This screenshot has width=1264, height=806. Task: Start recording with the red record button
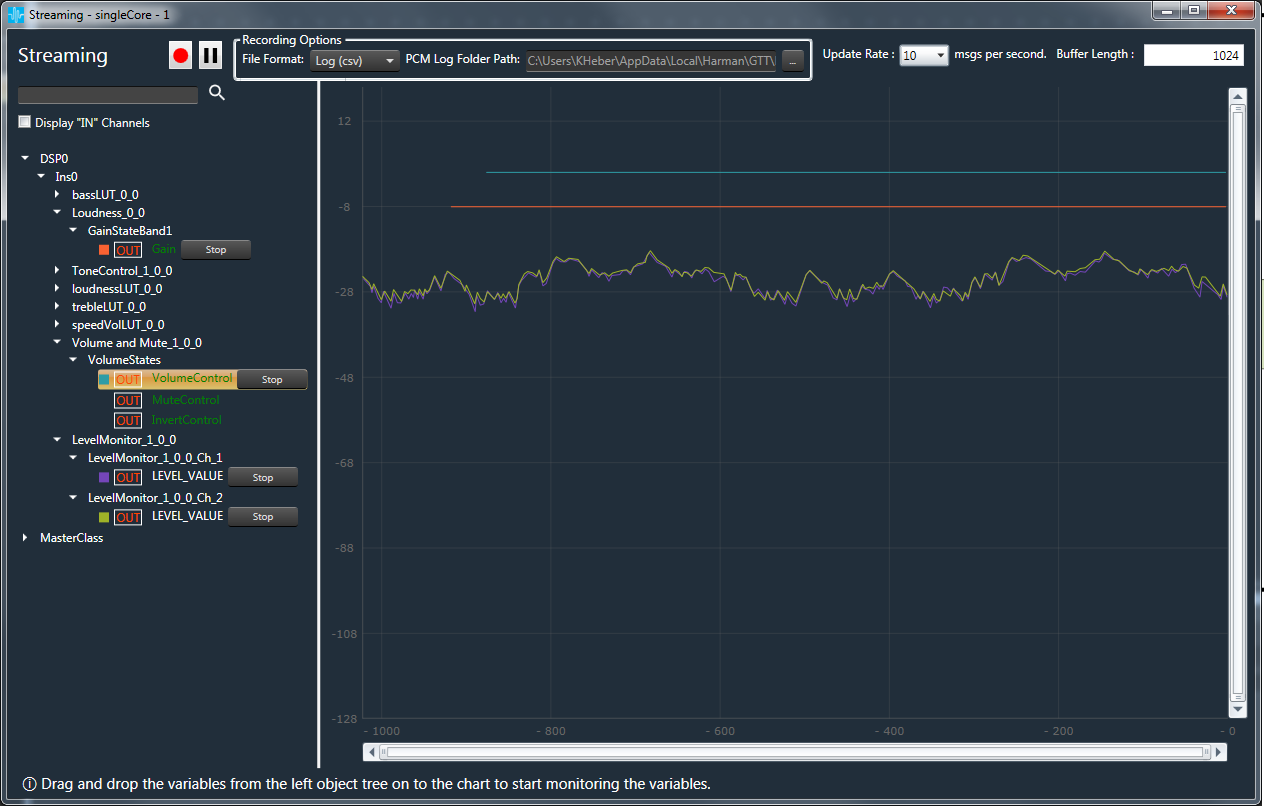(180, 56)
